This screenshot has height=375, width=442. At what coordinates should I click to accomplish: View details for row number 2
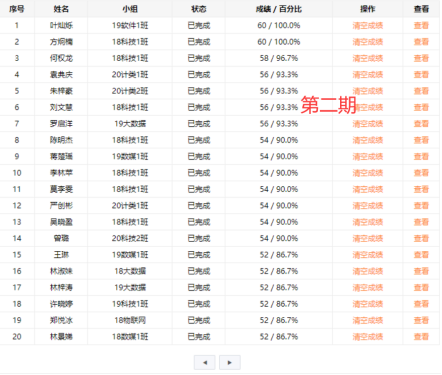(x=421, y=42)
